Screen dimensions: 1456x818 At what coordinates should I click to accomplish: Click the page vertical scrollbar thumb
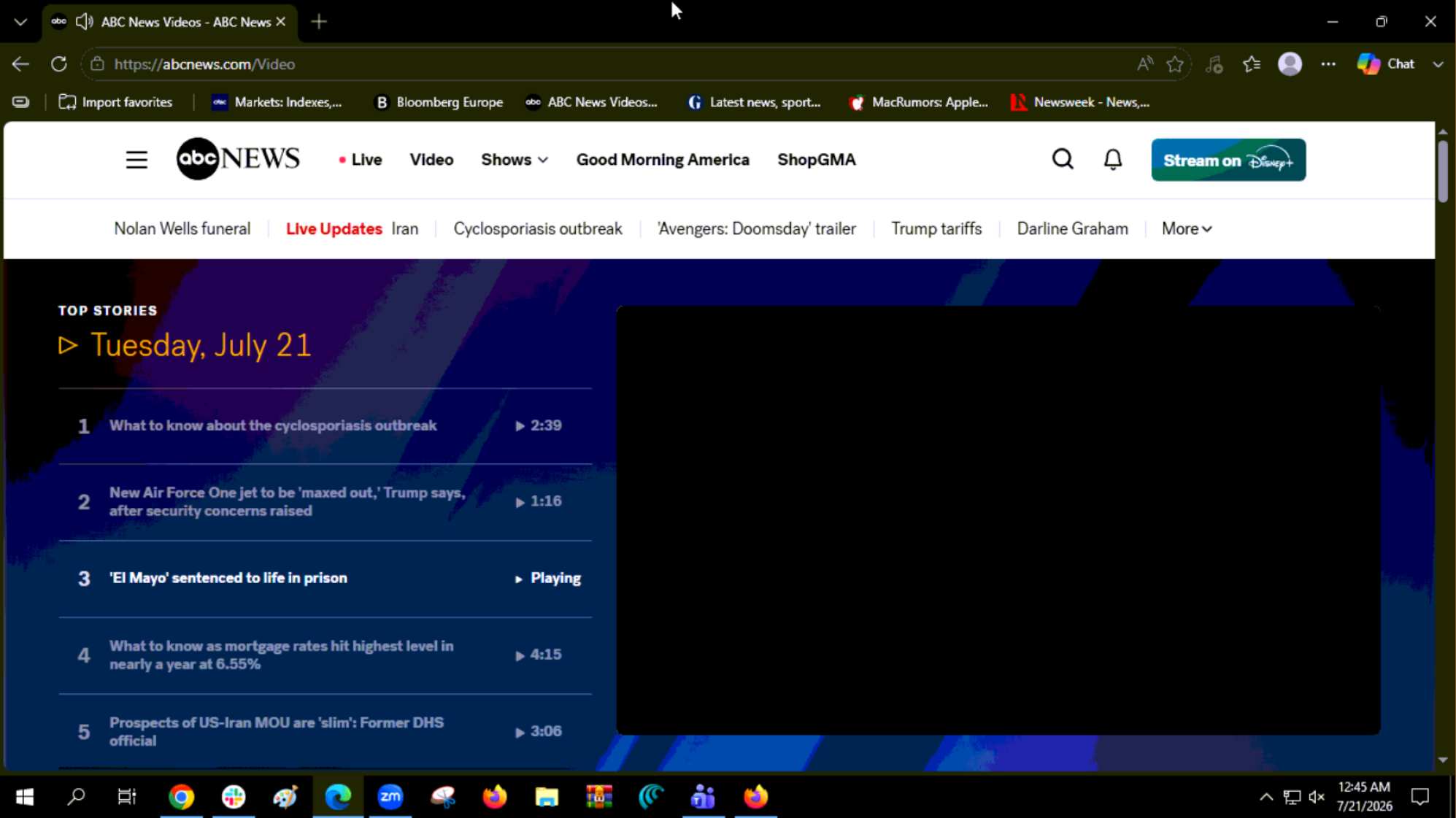[x=1443, y=171]
